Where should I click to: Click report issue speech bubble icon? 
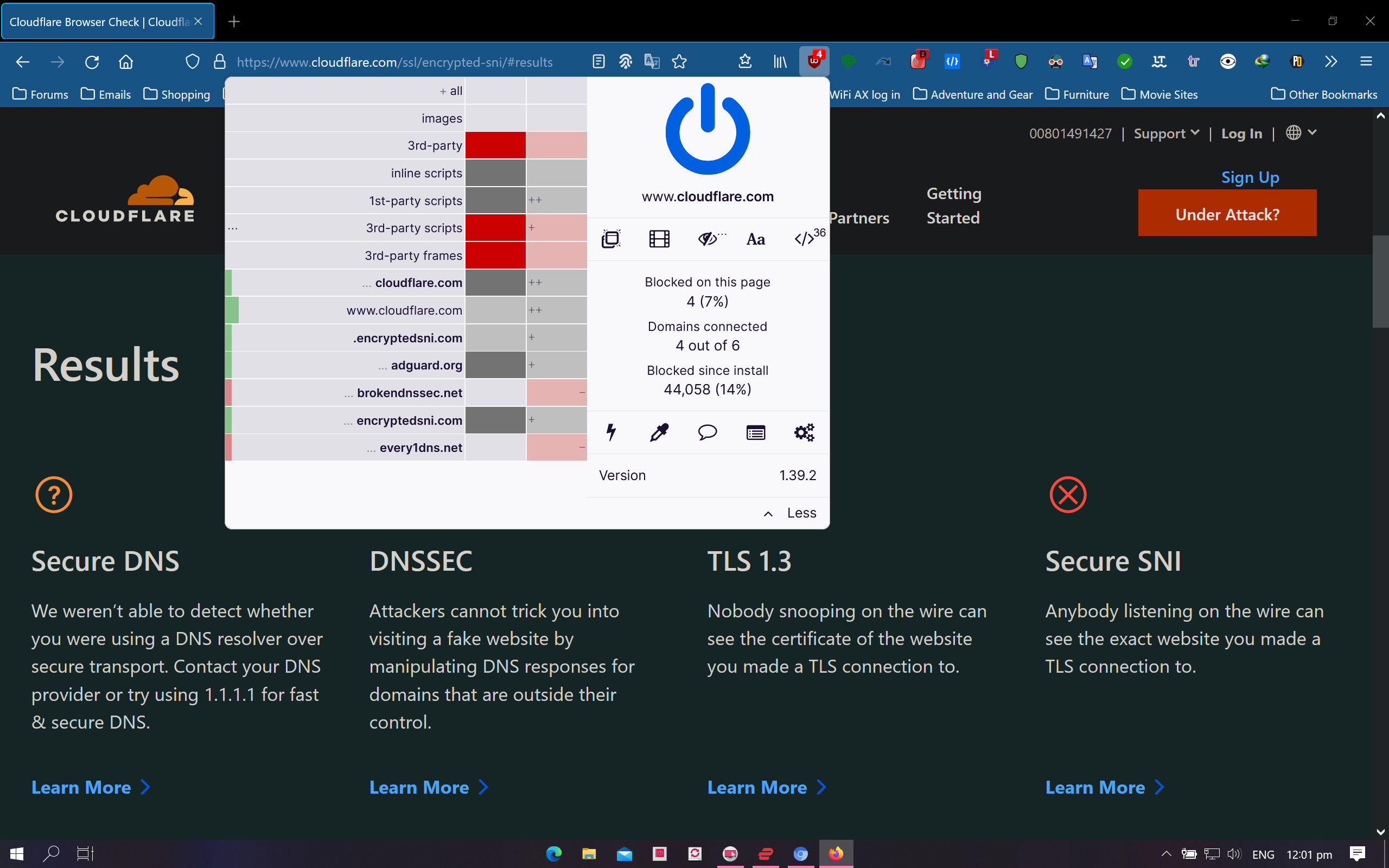click(707, 432)
